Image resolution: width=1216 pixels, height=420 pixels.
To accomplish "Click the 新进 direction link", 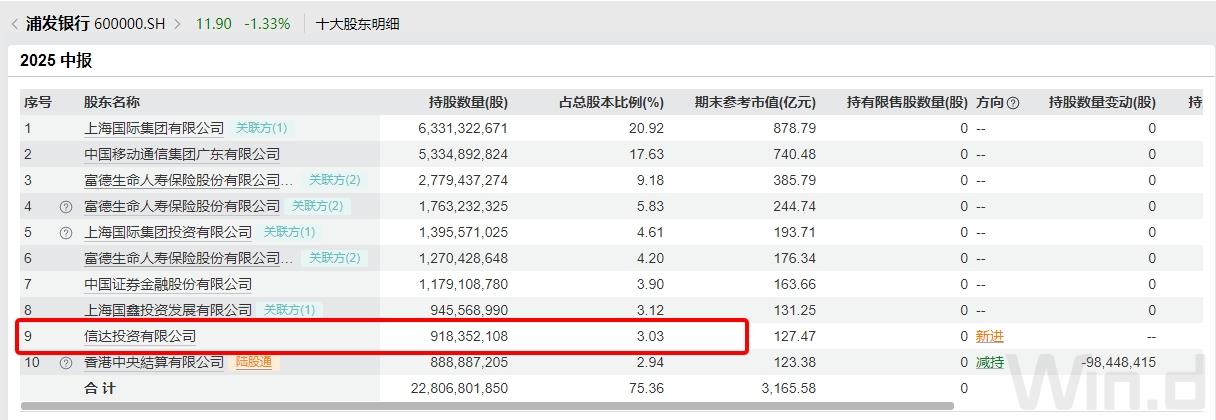I will (x=989, y=336).
